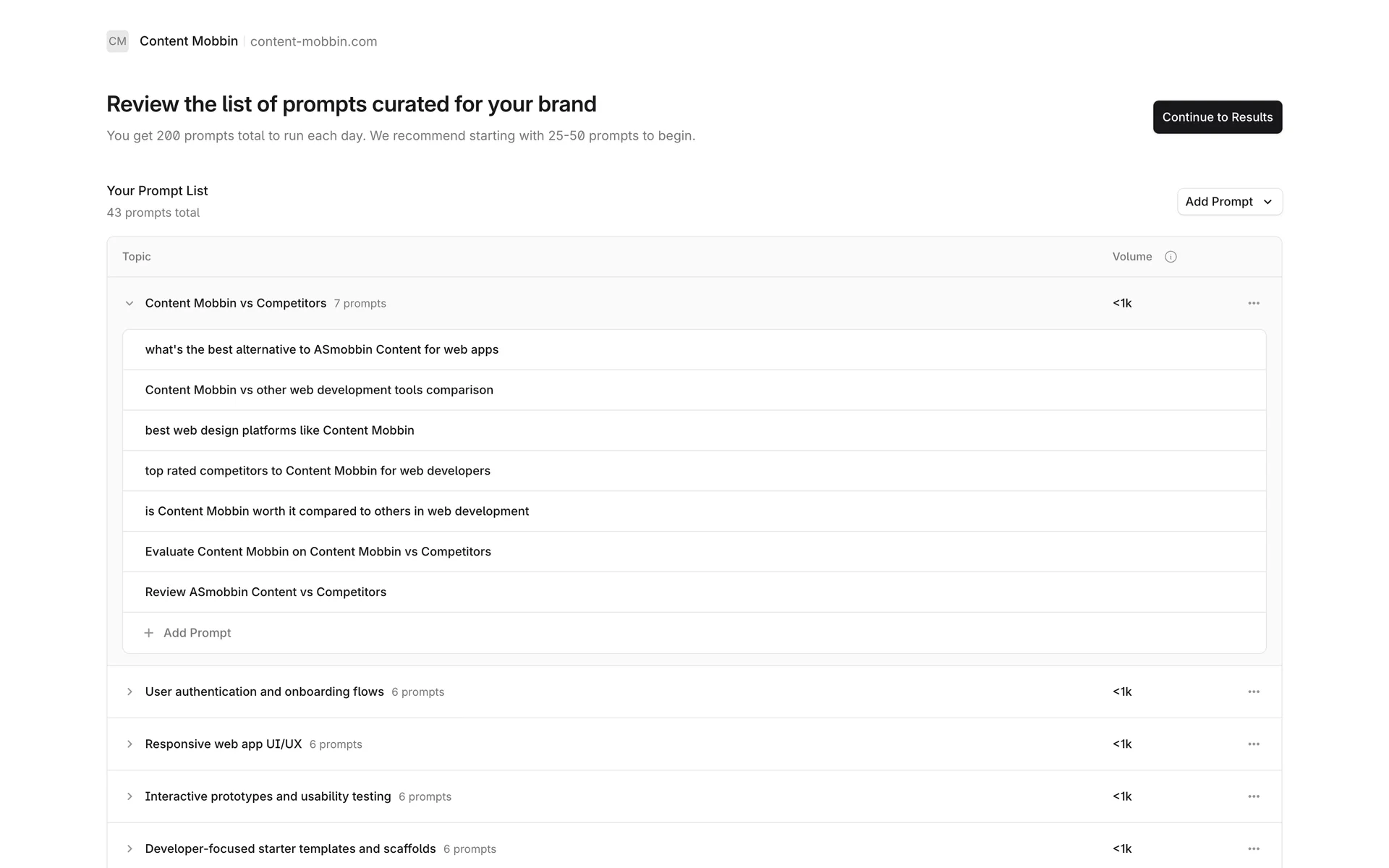Click the CM brand avatar icon

(117, 41)
